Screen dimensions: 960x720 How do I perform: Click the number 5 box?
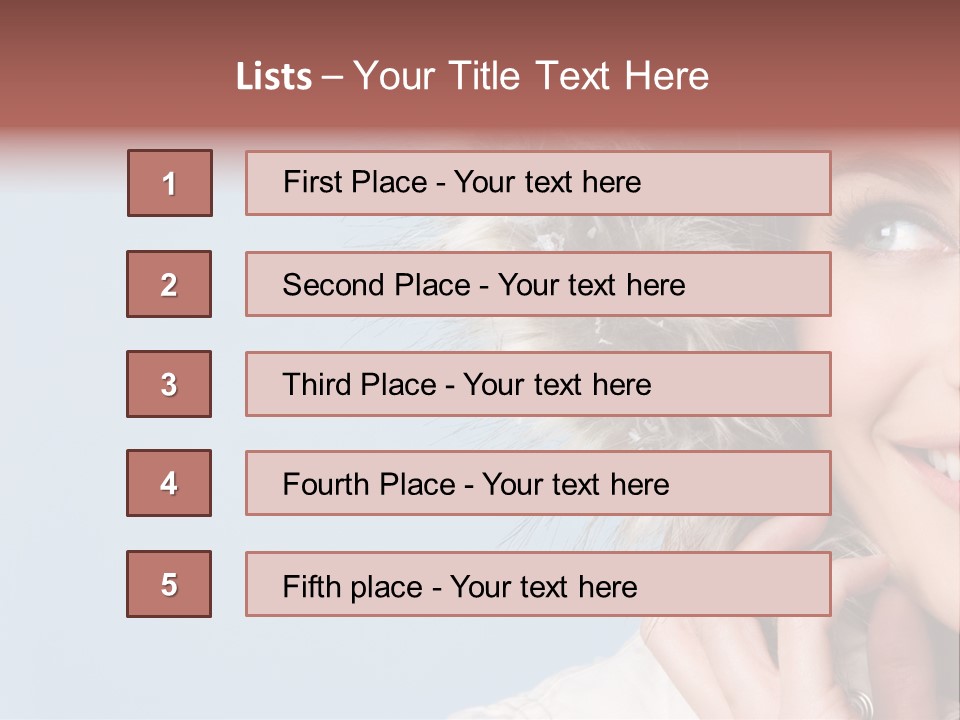169,584
